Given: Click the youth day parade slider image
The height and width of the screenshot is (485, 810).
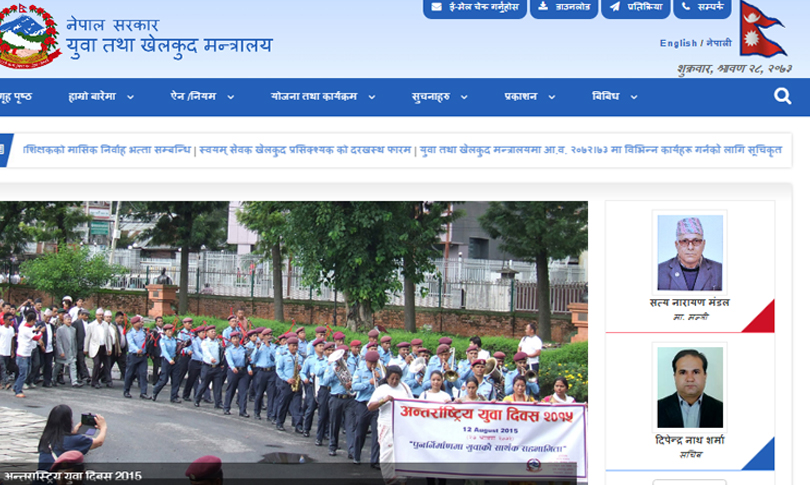Looking at the screenshot, I should [x=293, y=342].
